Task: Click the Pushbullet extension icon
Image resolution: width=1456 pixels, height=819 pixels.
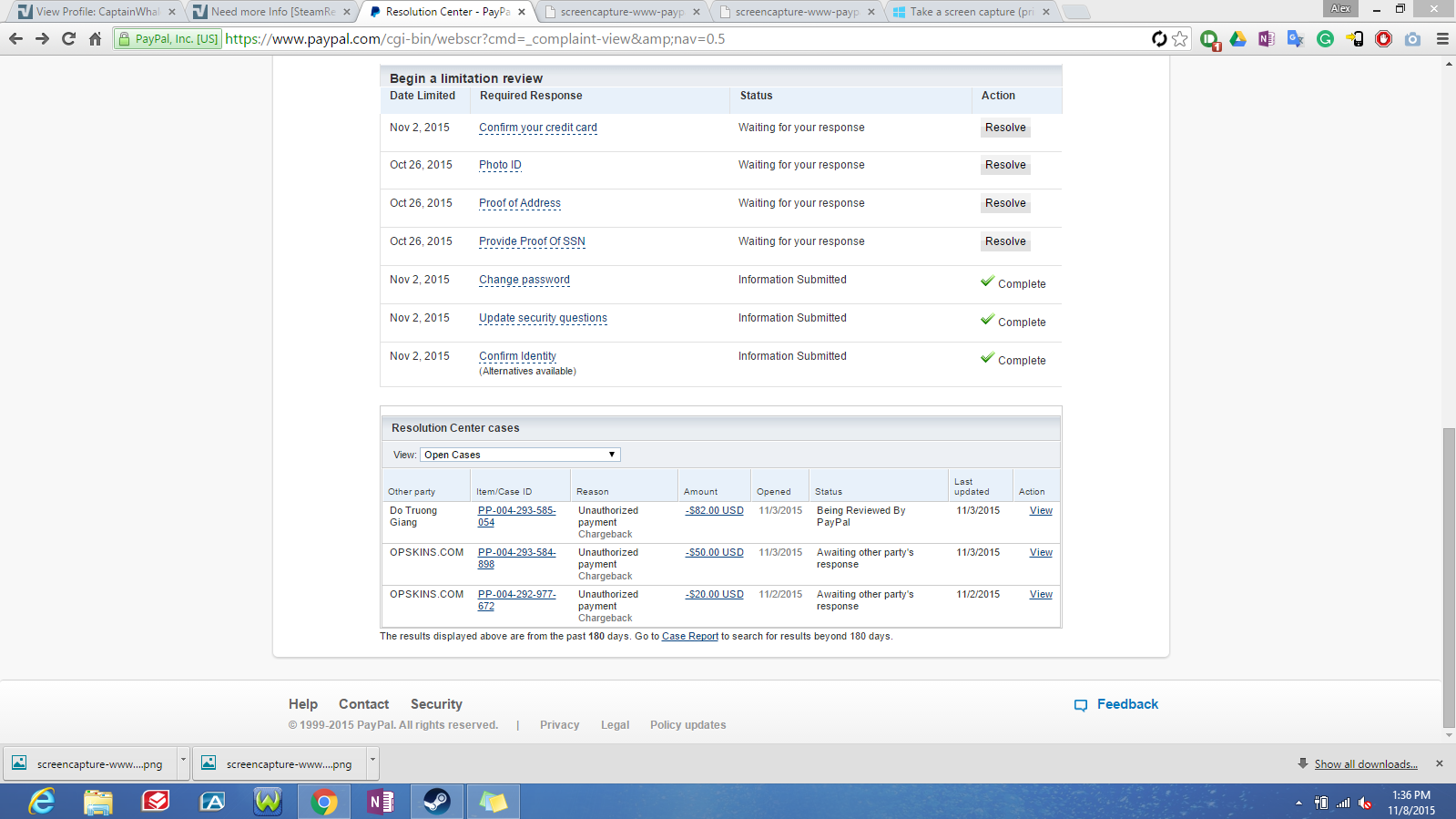Action: tap(1209, 39)
